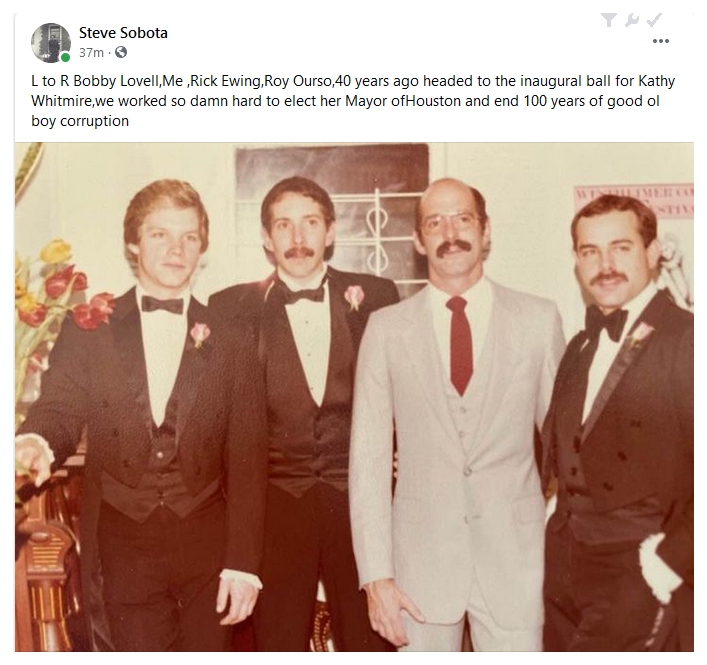The width and height of the screenshot is (707, 665).
Task: Click the red necktie in the photo
Action: coord(460,345)
